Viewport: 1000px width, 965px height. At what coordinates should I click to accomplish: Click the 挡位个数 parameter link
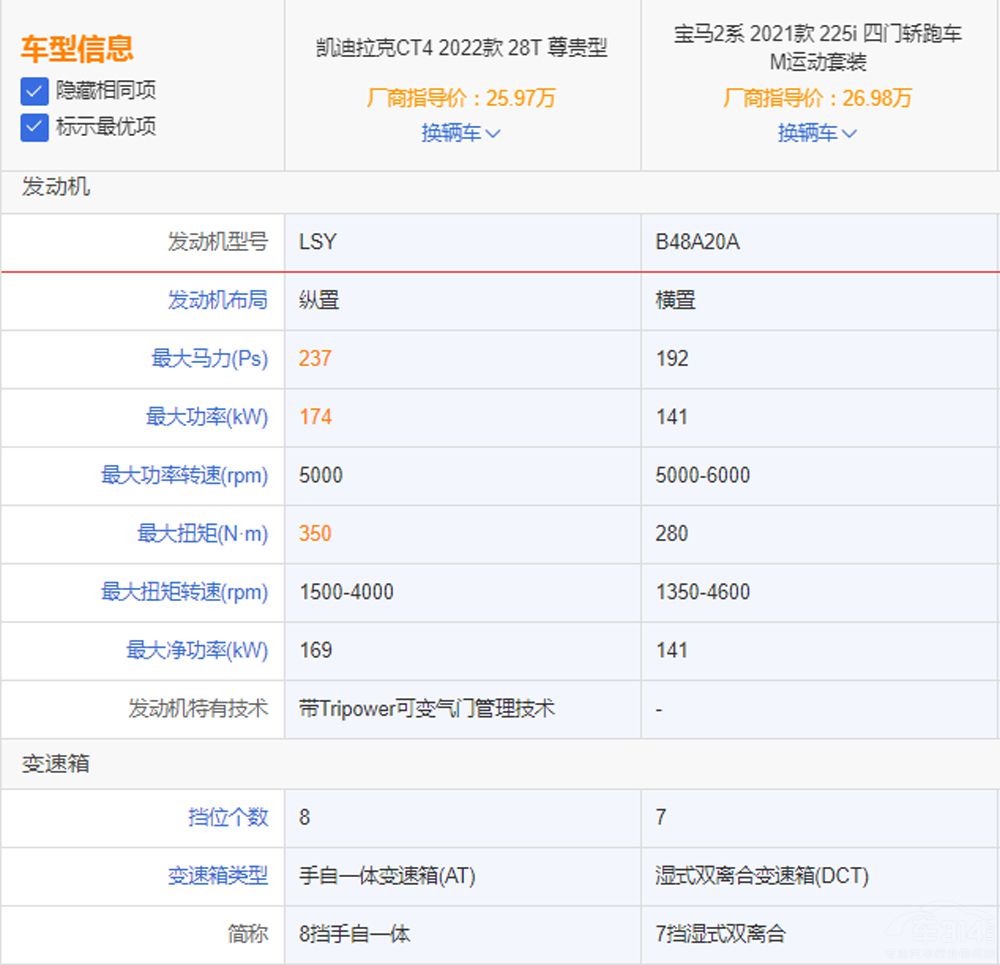[228, 817]
